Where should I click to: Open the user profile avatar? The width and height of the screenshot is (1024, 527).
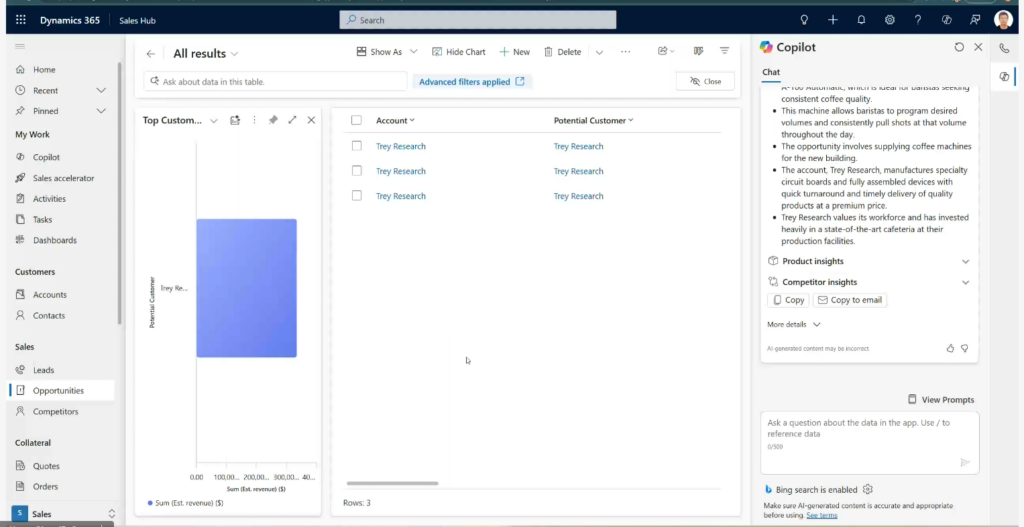click(x=1003, y=20)
